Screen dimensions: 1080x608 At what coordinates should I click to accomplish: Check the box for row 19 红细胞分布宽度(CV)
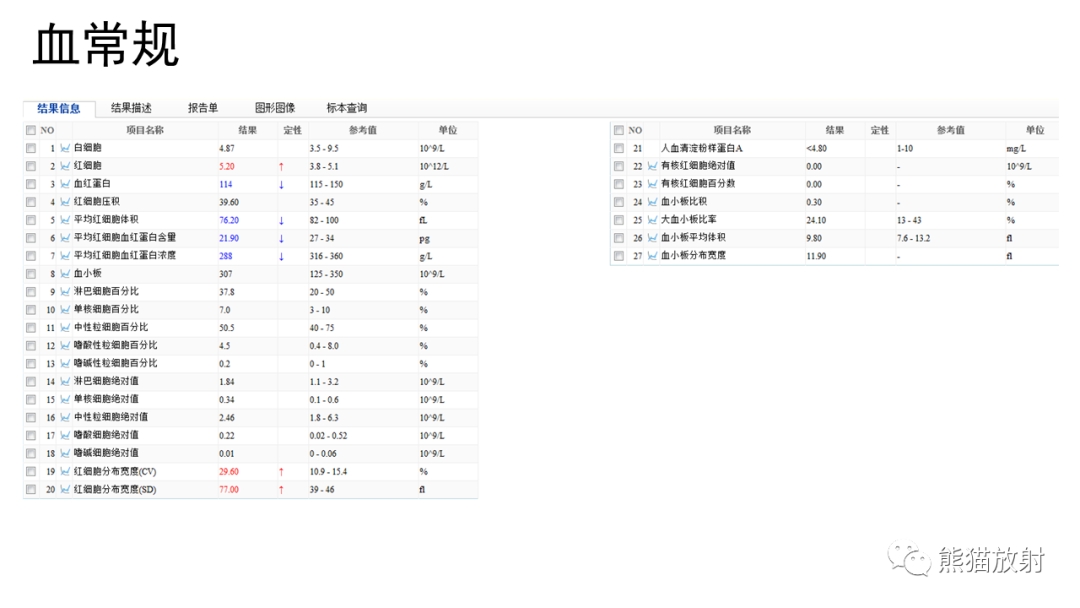coord(31,471)
